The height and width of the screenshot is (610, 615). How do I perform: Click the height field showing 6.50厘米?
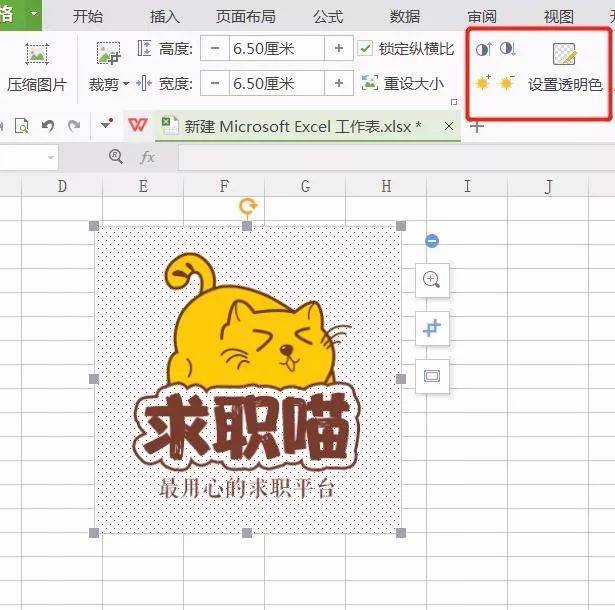(277, 48)
